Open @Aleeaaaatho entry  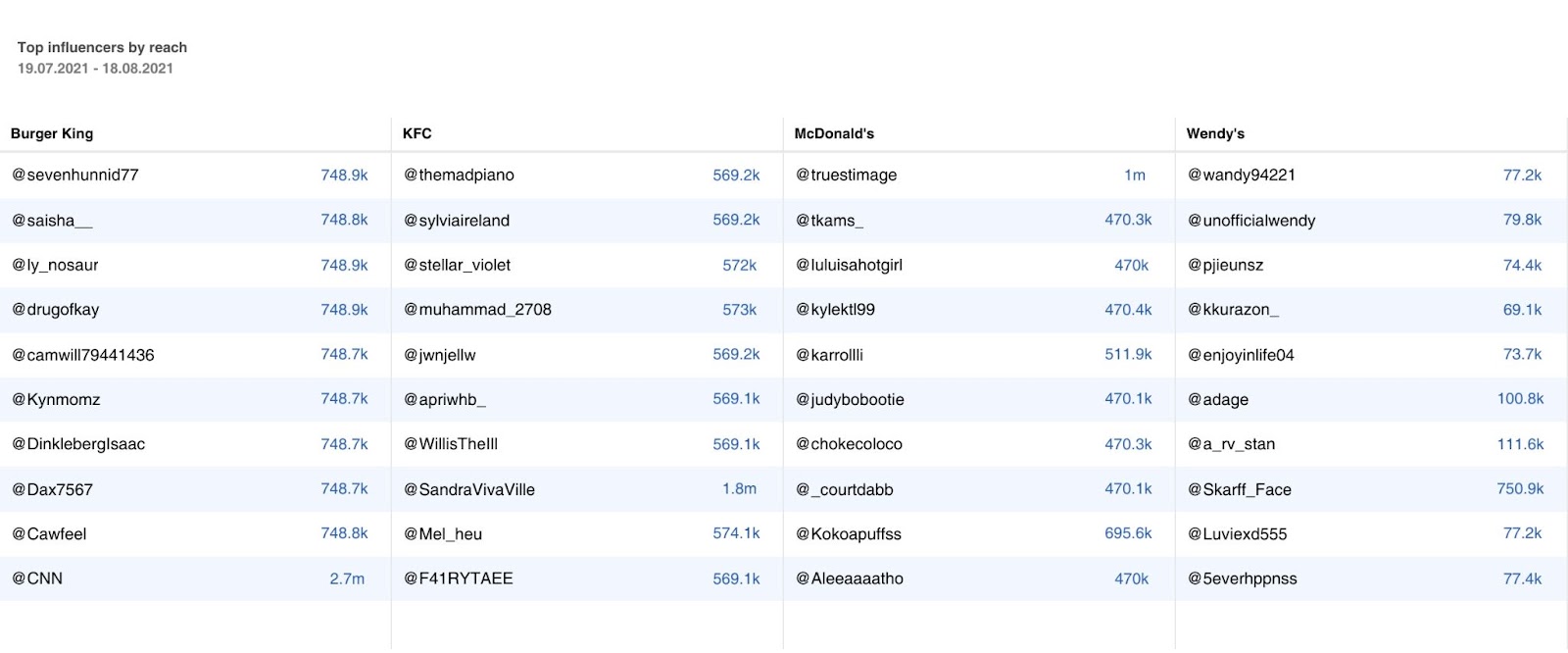850,578
